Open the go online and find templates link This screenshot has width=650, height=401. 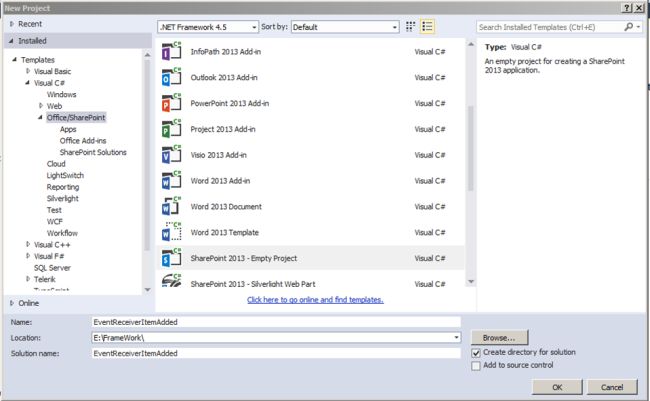point(315,299)
